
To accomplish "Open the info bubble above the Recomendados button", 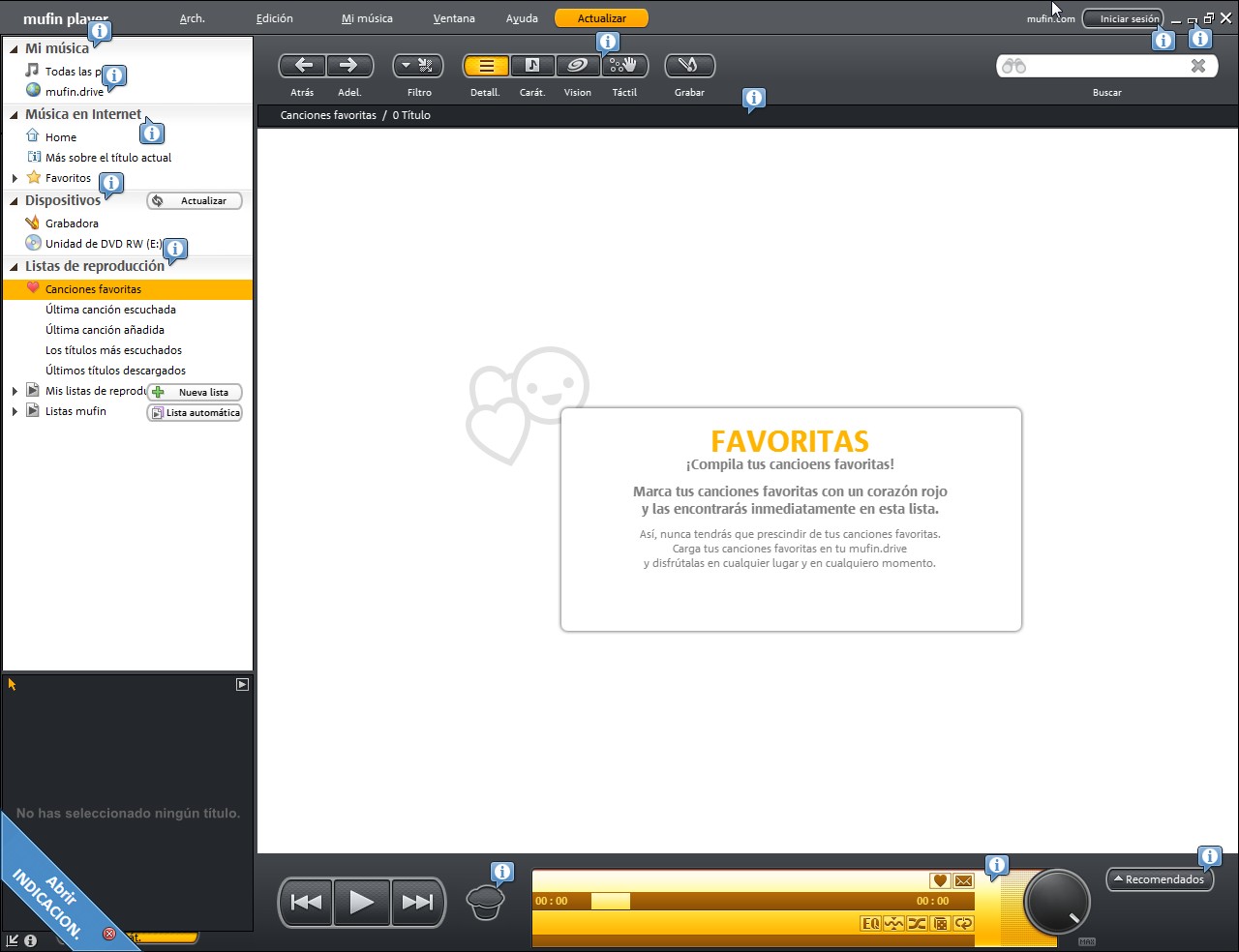I will [1210, 857].
